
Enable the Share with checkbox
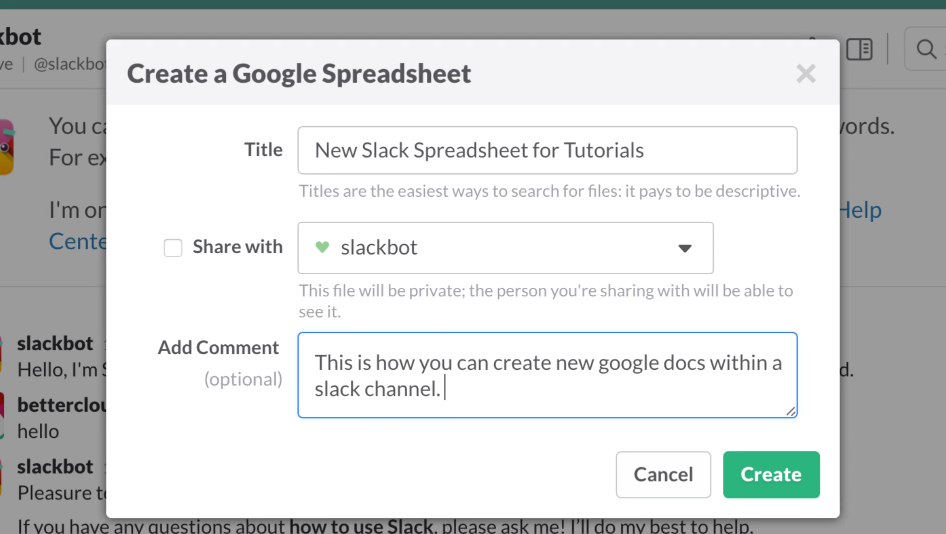pyautogui.click(x=173, y=247)
